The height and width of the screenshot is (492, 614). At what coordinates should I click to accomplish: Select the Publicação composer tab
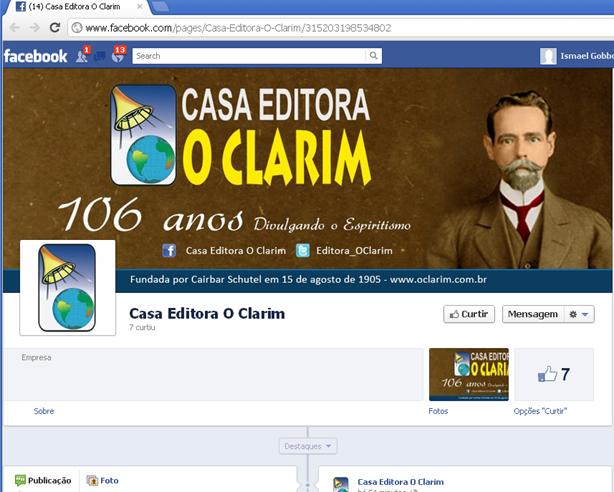coord(43,481)
